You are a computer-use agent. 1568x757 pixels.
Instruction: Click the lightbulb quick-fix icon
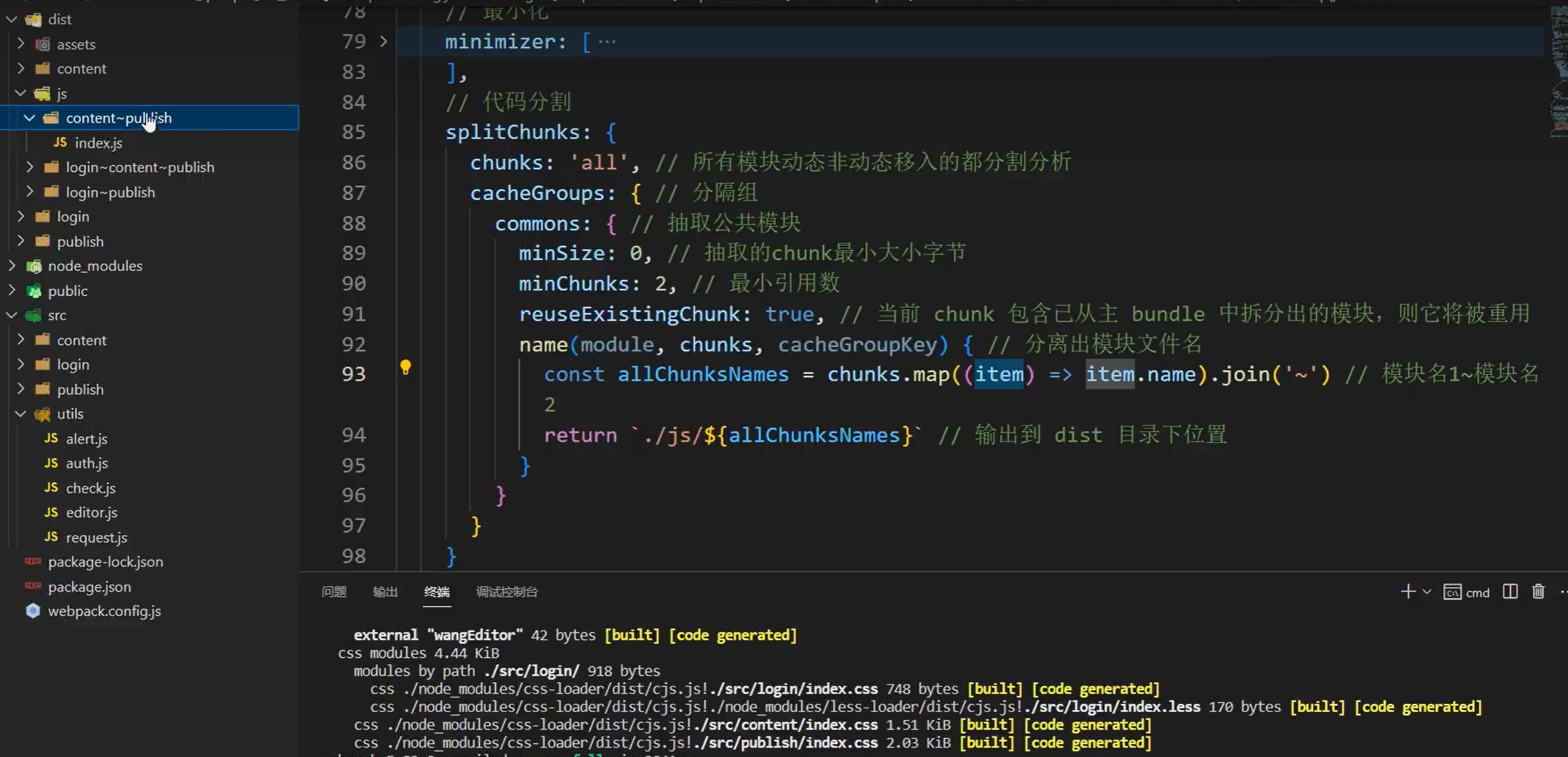[405, 367]
